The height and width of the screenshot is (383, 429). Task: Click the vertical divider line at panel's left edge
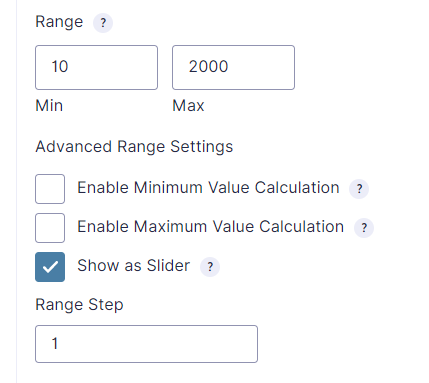(x=16, y=191)
